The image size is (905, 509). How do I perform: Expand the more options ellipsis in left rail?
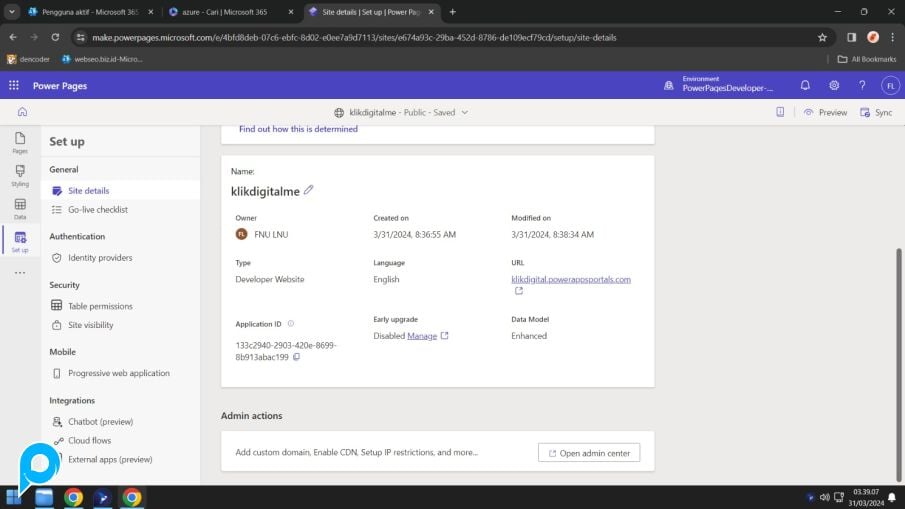coord(20,273)
